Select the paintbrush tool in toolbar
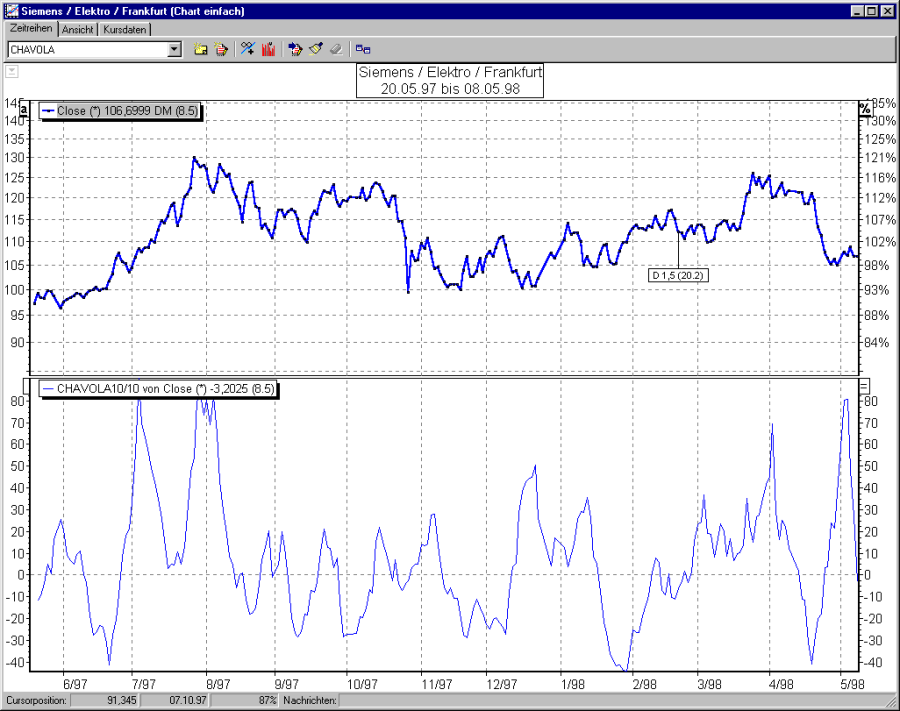This screenshot has width=900, height=711. (315, 48)
